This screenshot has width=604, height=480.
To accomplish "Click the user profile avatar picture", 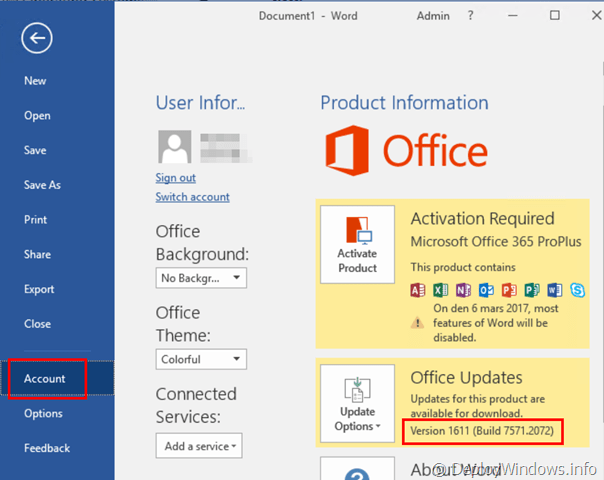I will (x=173, y=148).
